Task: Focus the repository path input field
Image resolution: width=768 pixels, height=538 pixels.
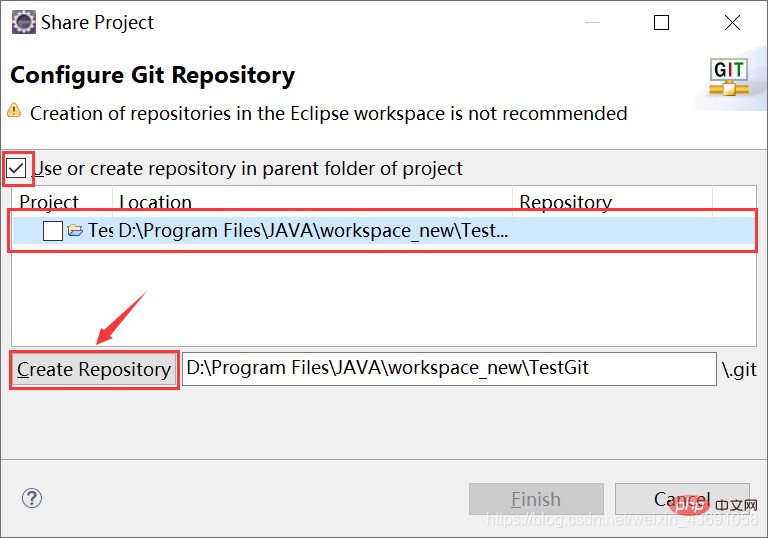Action: pos(449,368)
